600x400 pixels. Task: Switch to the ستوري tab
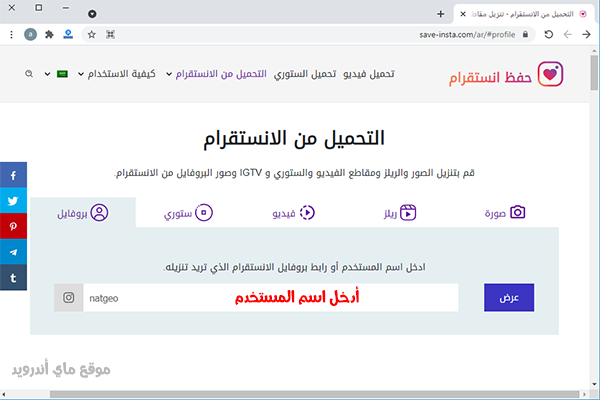pyautogui.click(x=188, y=213)
